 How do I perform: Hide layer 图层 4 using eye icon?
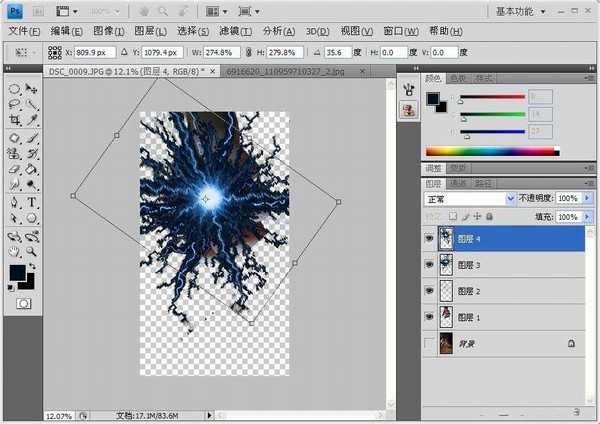[430, 238]
